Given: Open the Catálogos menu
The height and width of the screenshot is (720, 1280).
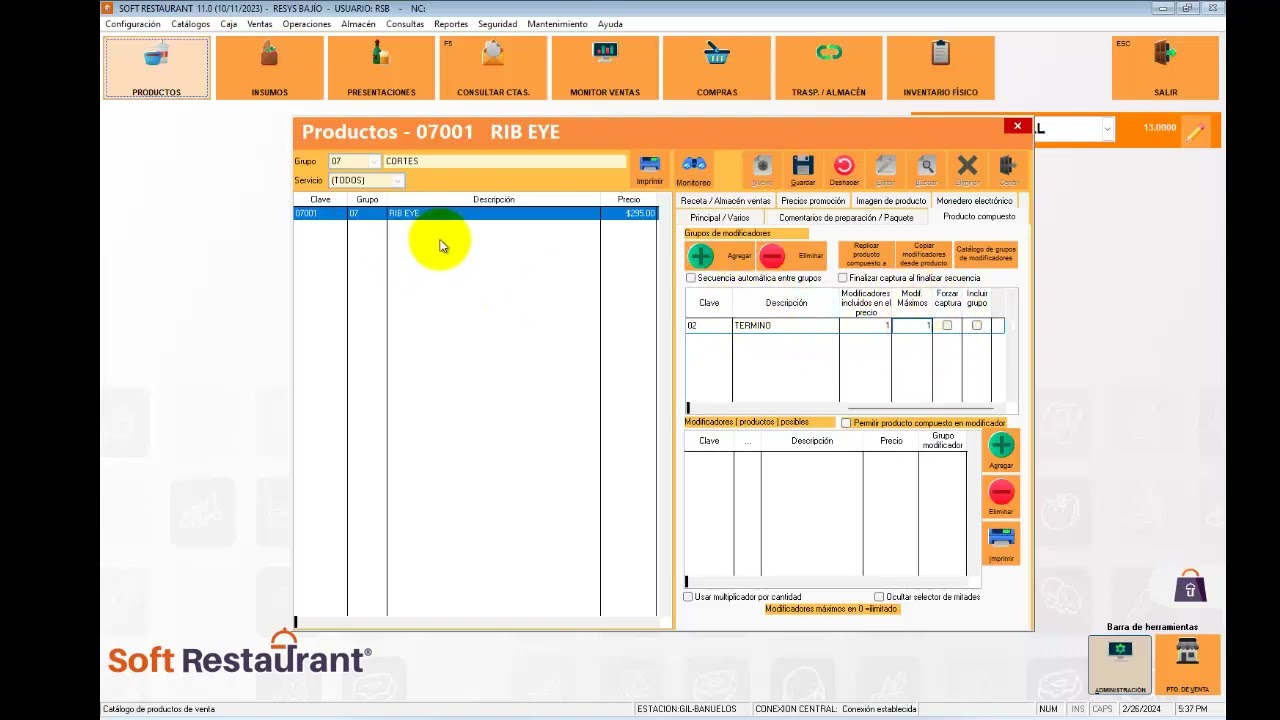Looking at the screenshot, I should (190, 24).
